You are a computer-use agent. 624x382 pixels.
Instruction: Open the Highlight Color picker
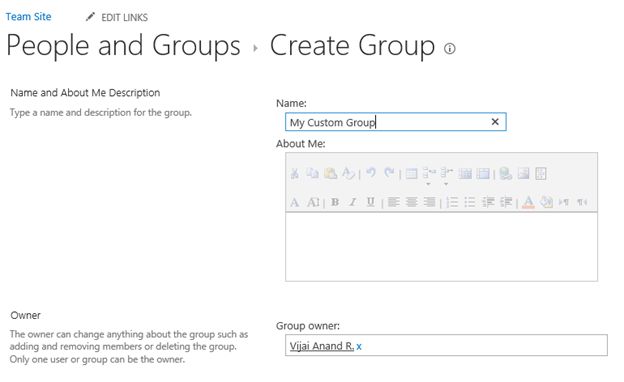point(546,202)
